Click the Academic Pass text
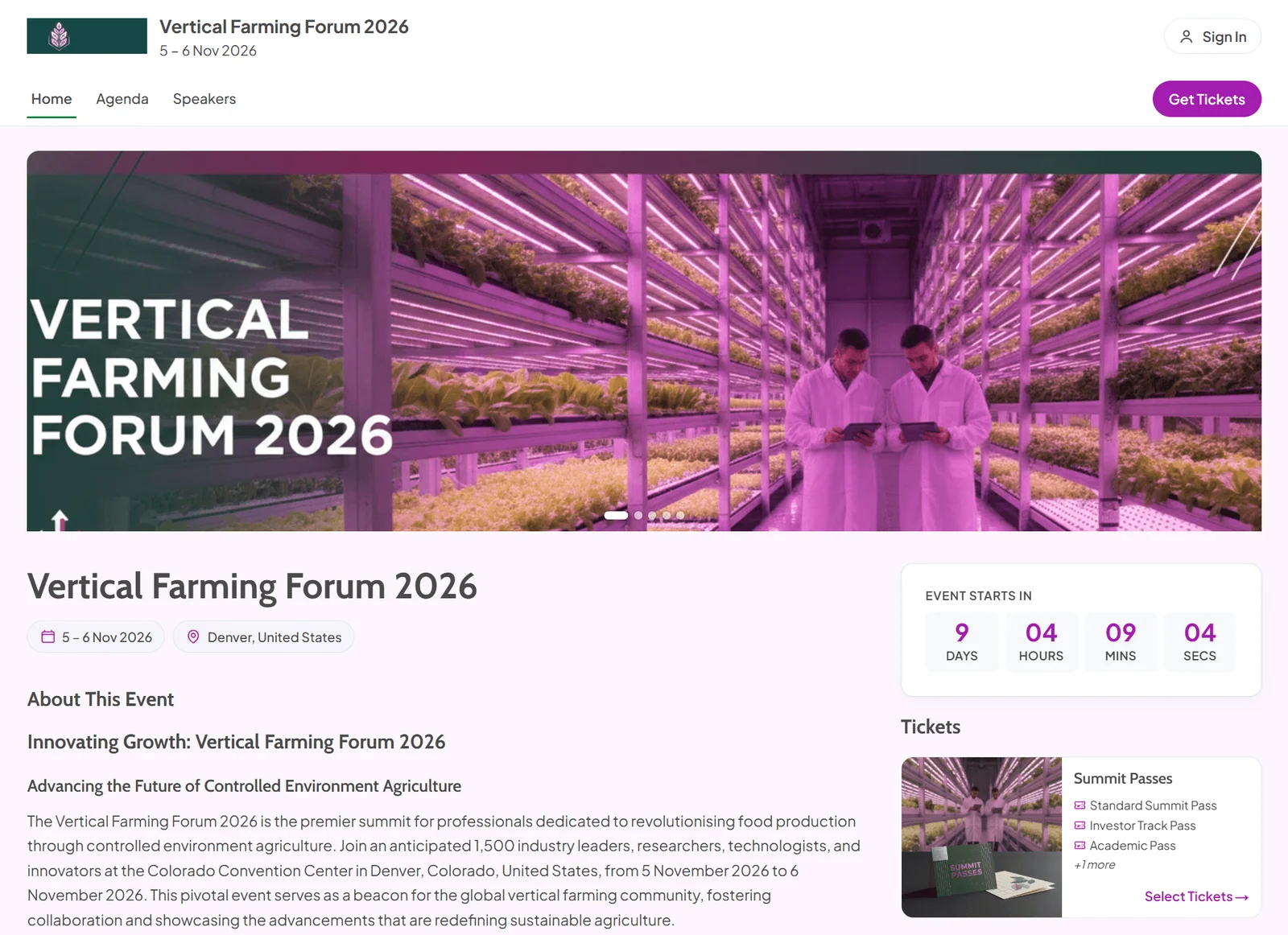This screenshot has height=935, width=1288. tap(1133, 846)
